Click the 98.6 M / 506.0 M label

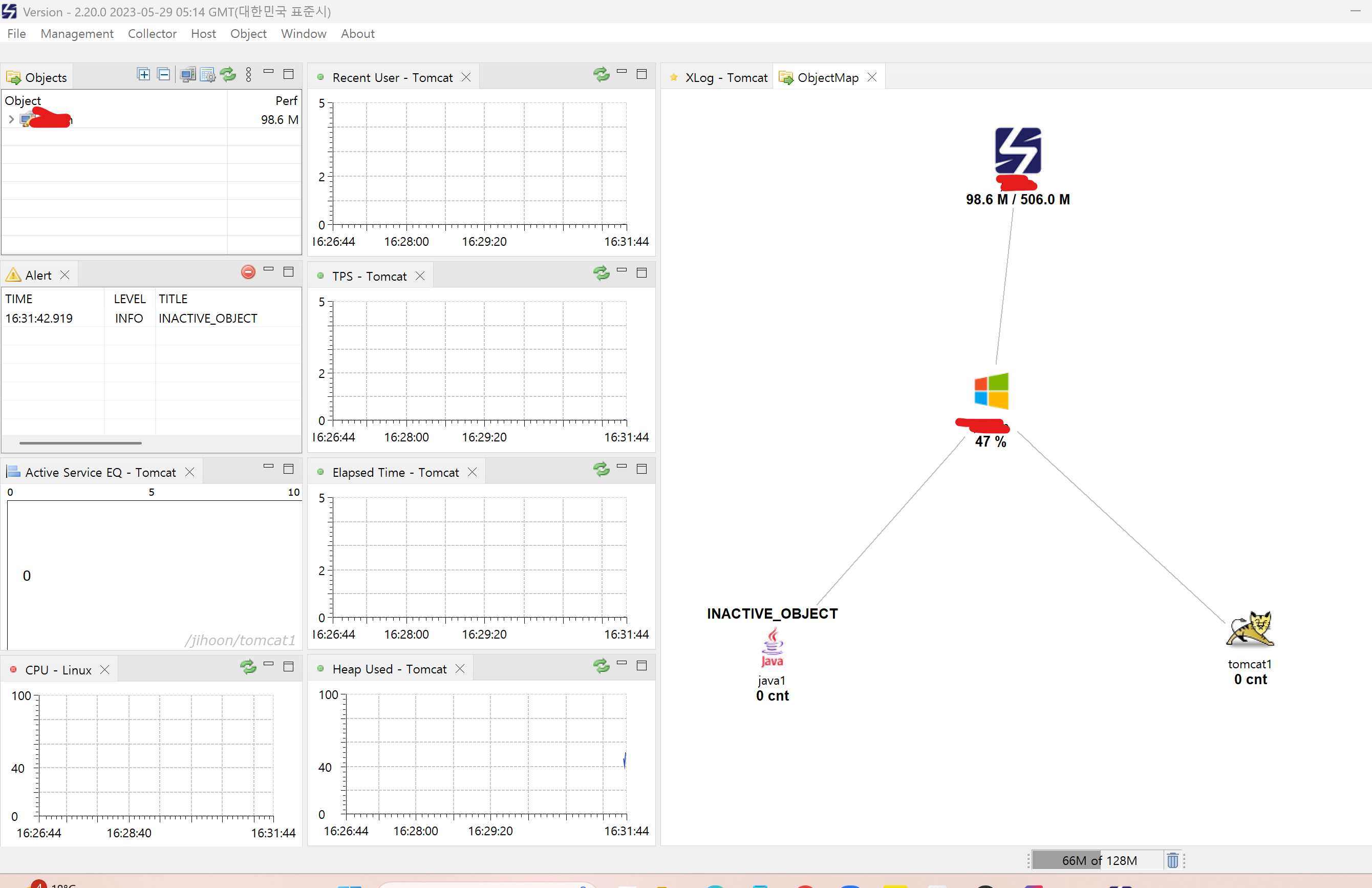1018,200
